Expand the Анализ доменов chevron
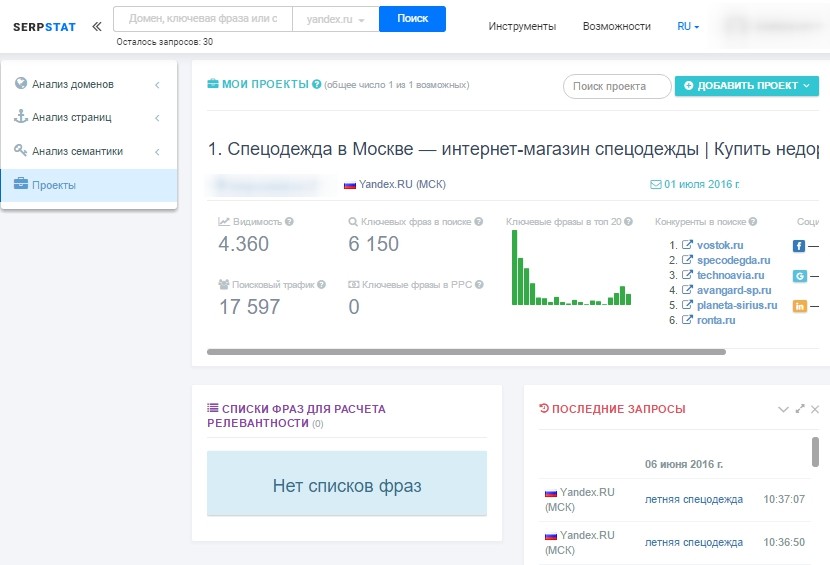The image size is (830, 565). pos(157,85)
